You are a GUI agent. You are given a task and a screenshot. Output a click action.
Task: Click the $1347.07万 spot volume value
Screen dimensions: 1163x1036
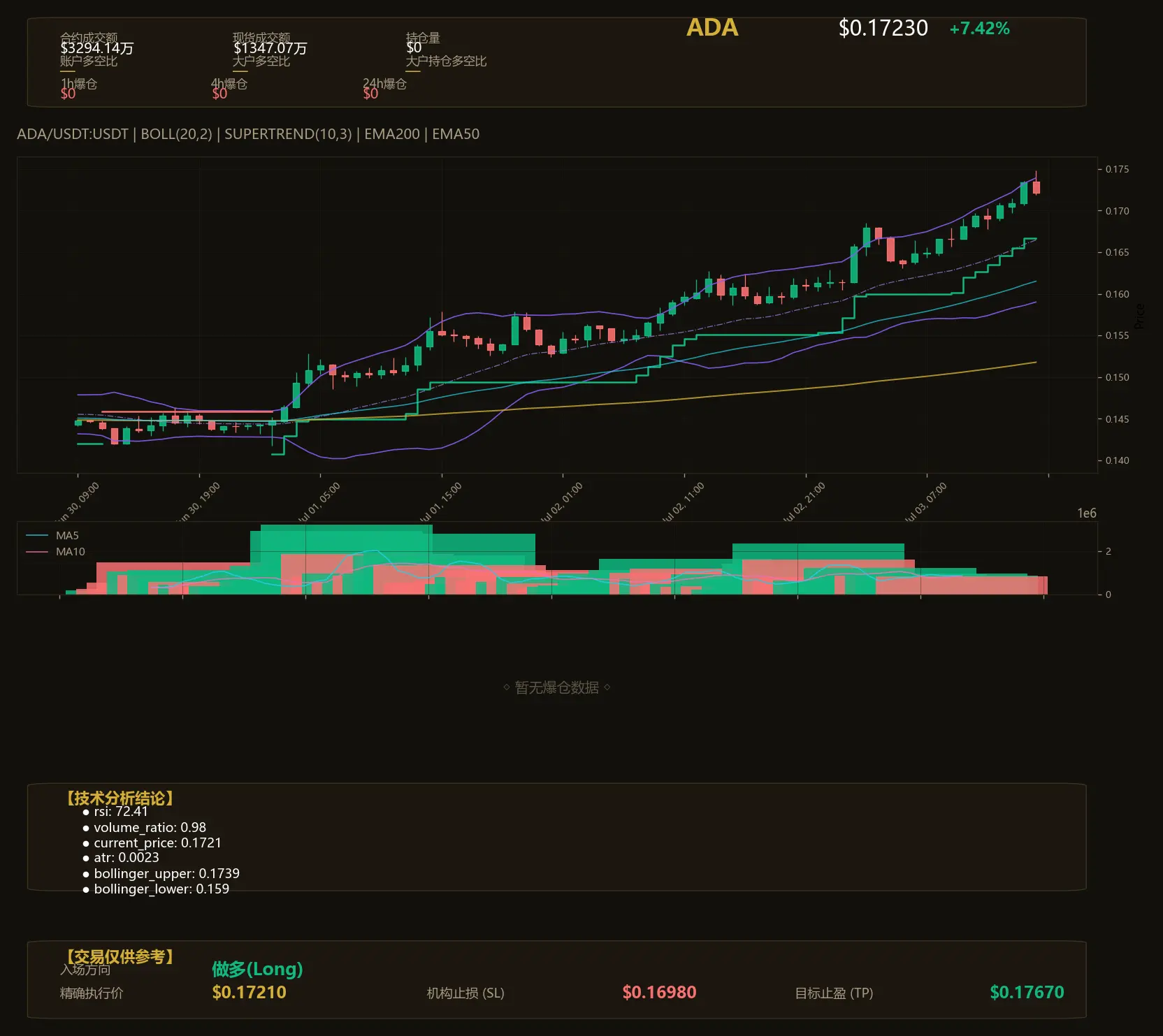[x=270, y=48]
